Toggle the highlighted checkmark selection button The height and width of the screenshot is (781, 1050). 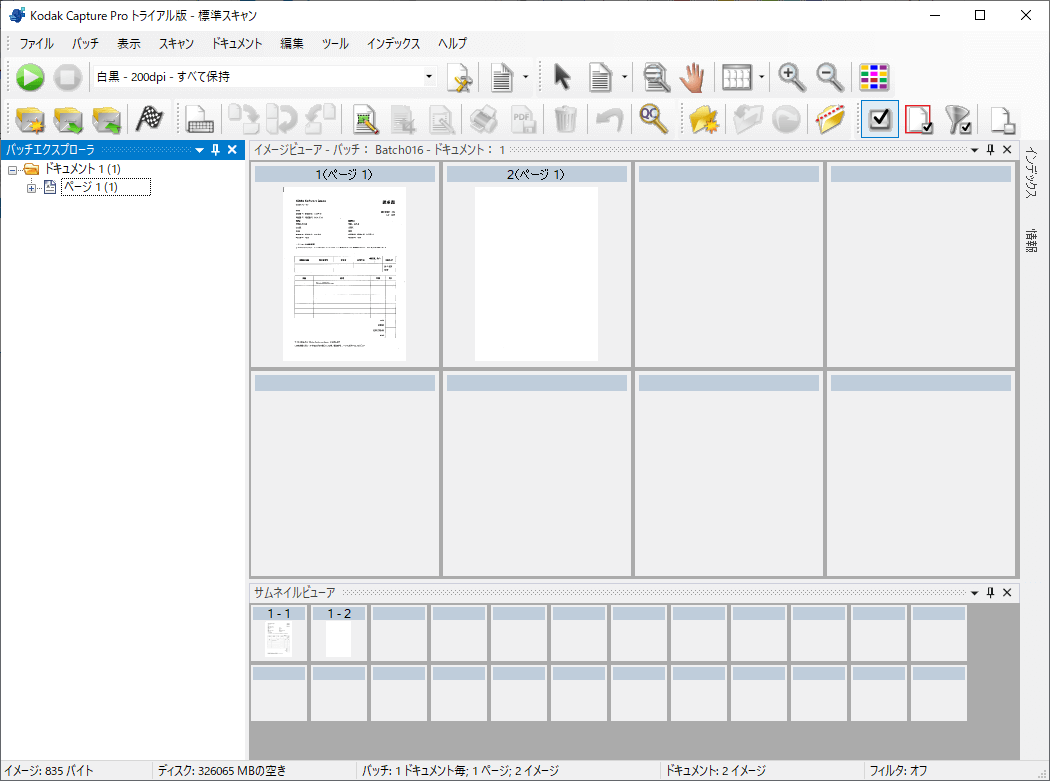pos(879,119)
